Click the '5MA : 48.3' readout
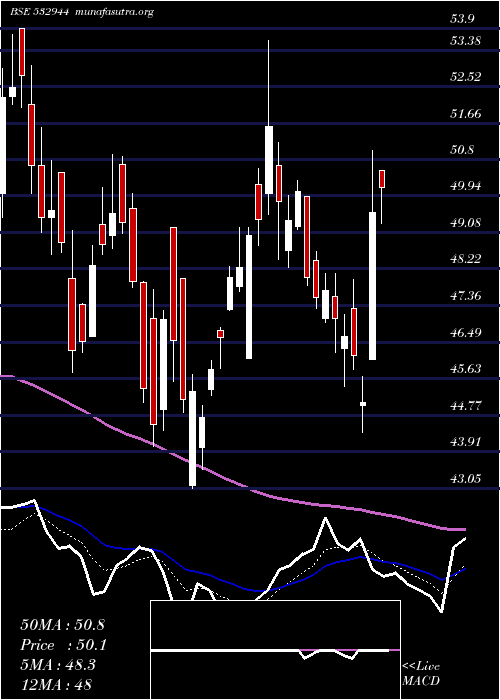This screenshot has height=700, width=500. click(x=58, y=665)
